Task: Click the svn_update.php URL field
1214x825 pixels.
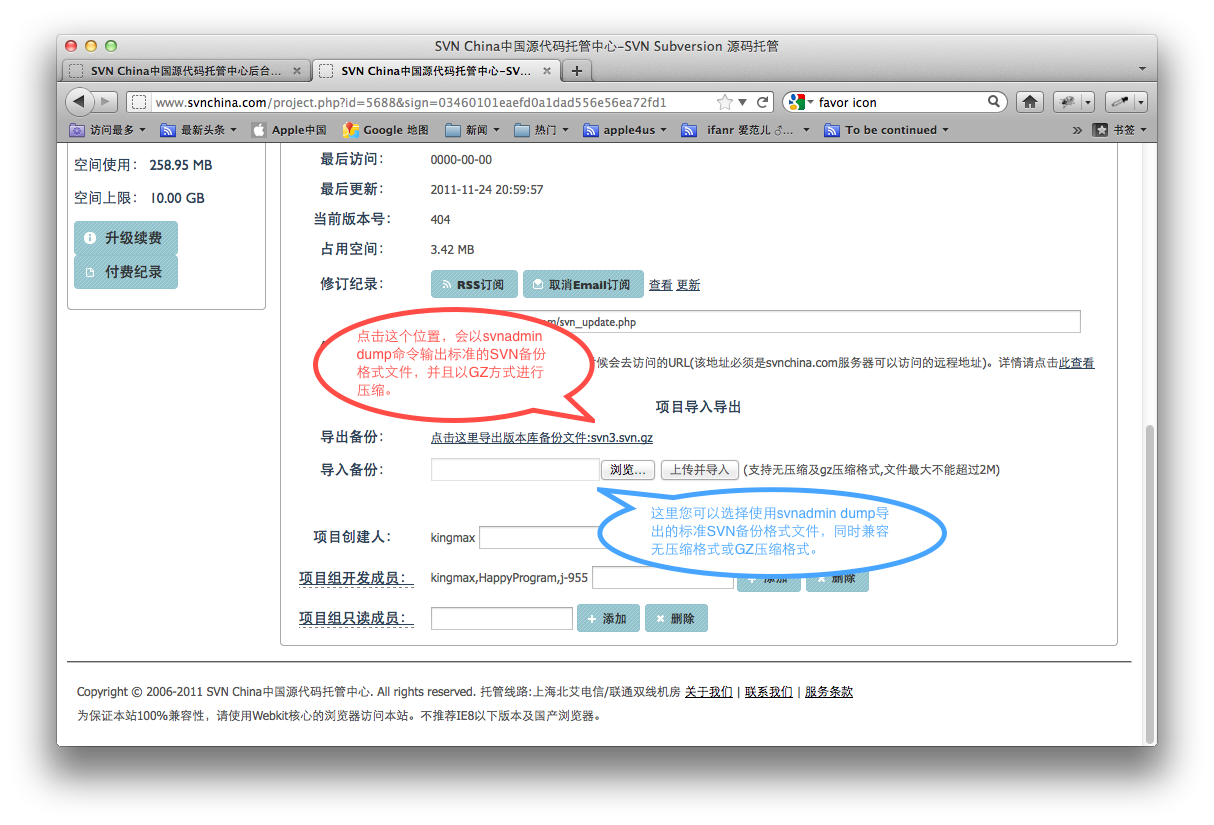Action: [755, 321]
